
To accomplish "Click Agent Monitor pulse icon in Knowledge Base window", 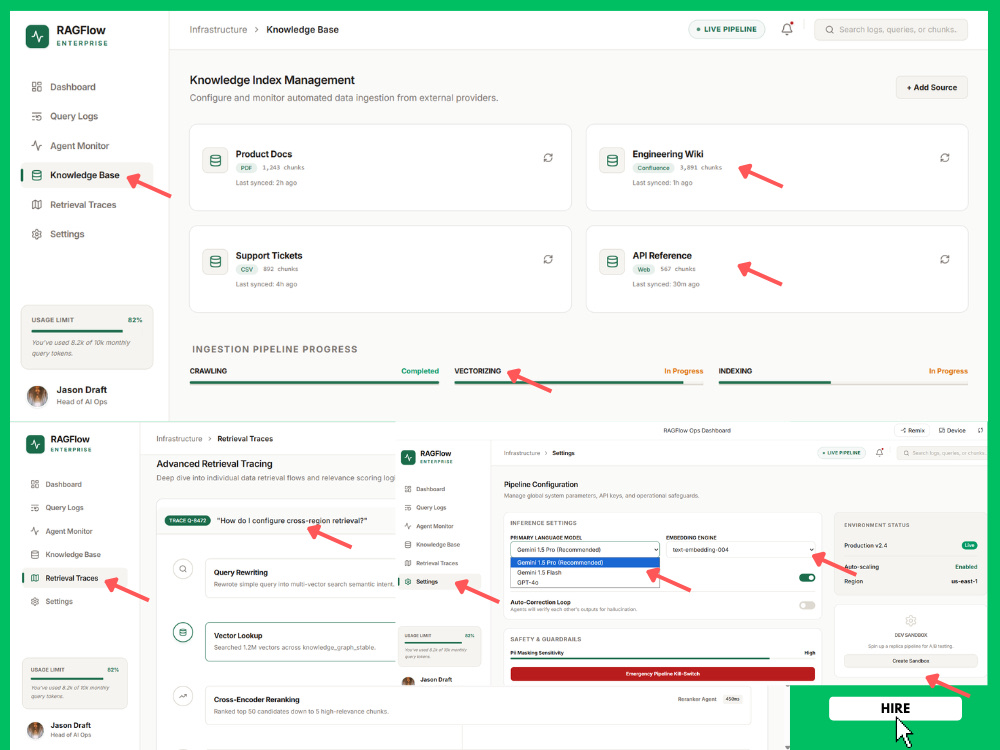I will click(37, 145).
